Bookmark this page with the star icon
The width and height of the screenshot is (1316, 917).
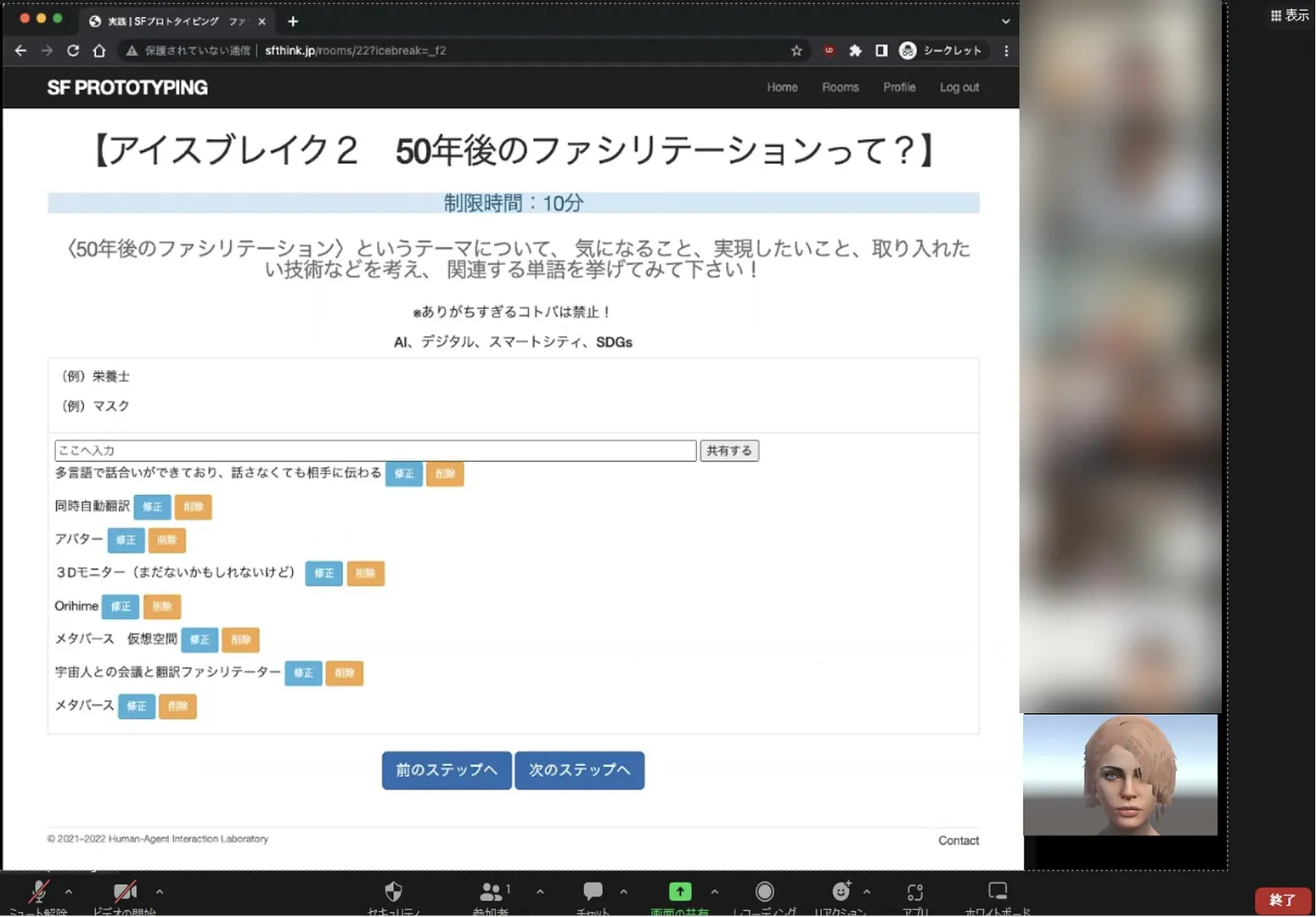pyautogui.click(x=796, y=51)
